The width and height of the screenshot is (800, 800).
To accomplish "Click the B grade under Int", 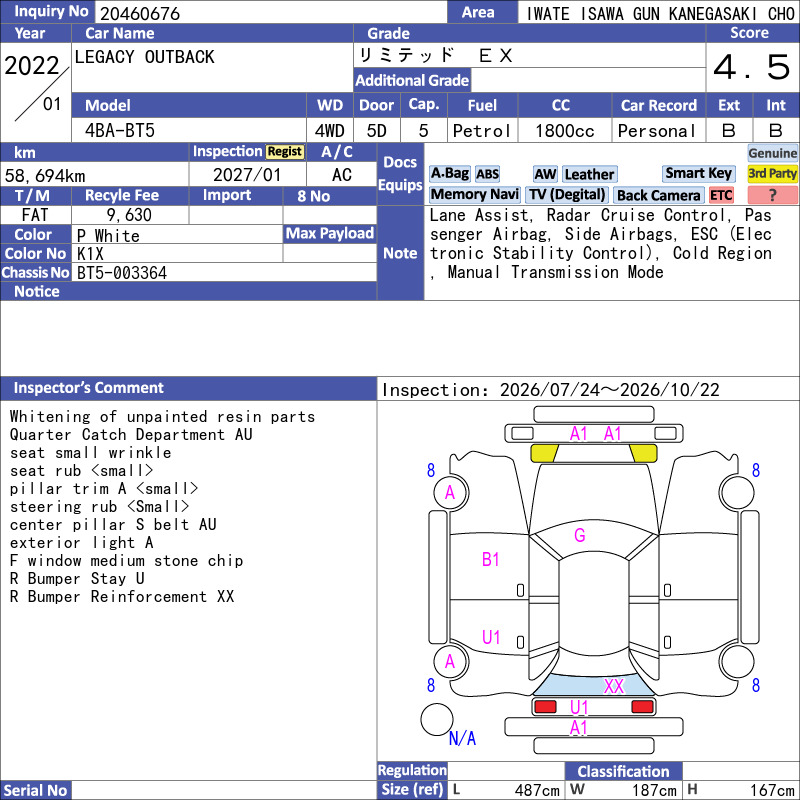I will [x=776, y=131].
